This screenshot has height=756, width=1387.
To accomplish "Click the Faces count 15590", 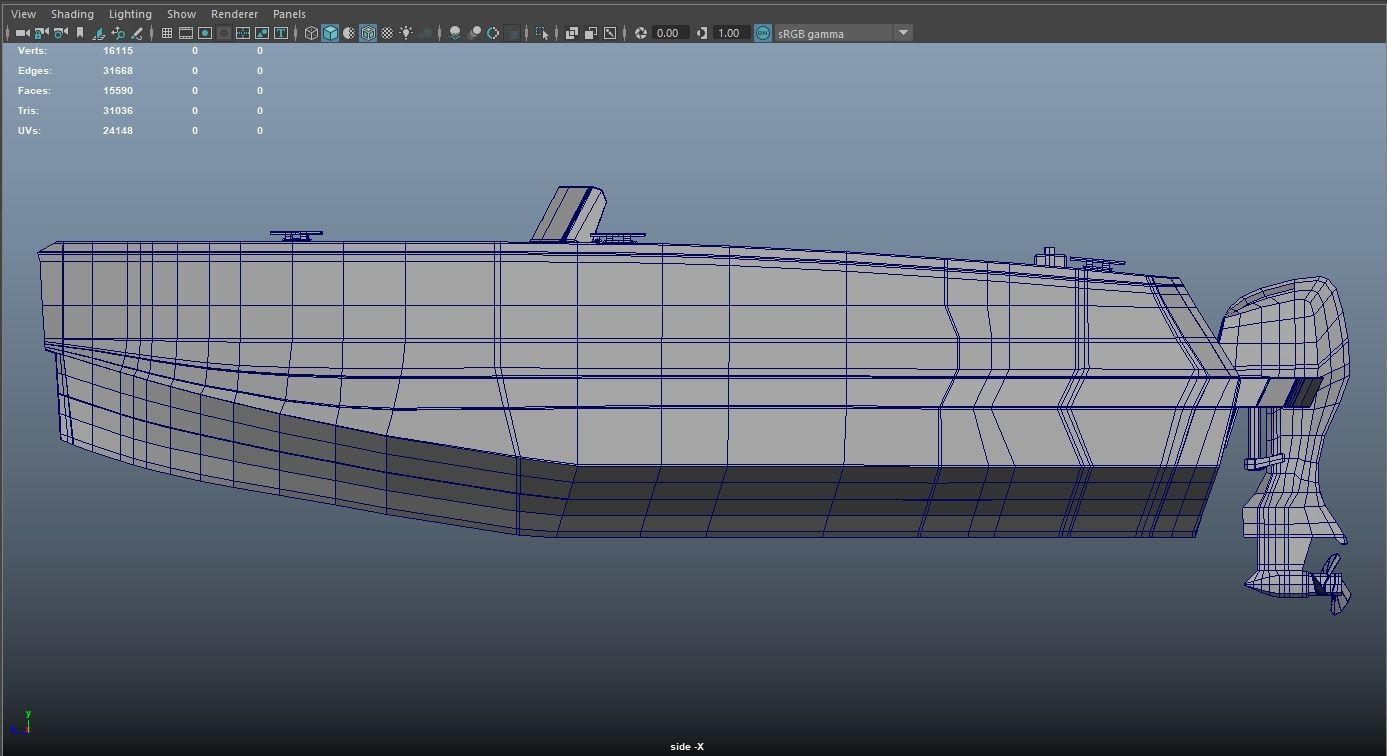I will pos(118,90).
